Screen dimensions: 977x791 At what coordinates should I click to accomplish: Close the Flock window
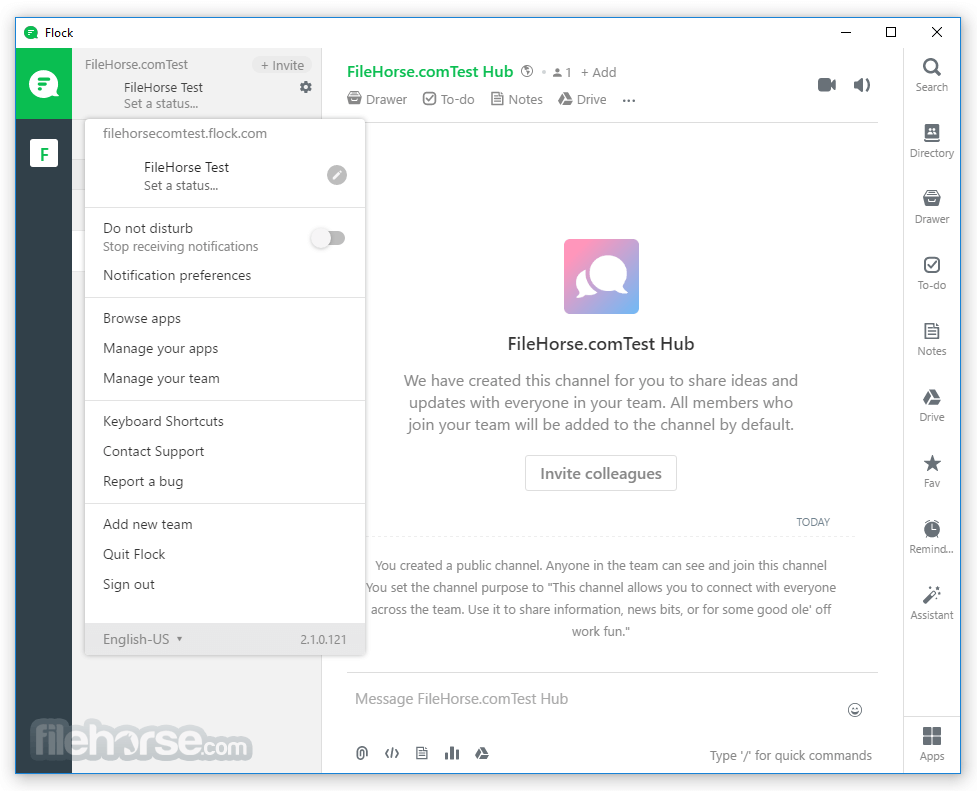point(936,32)
